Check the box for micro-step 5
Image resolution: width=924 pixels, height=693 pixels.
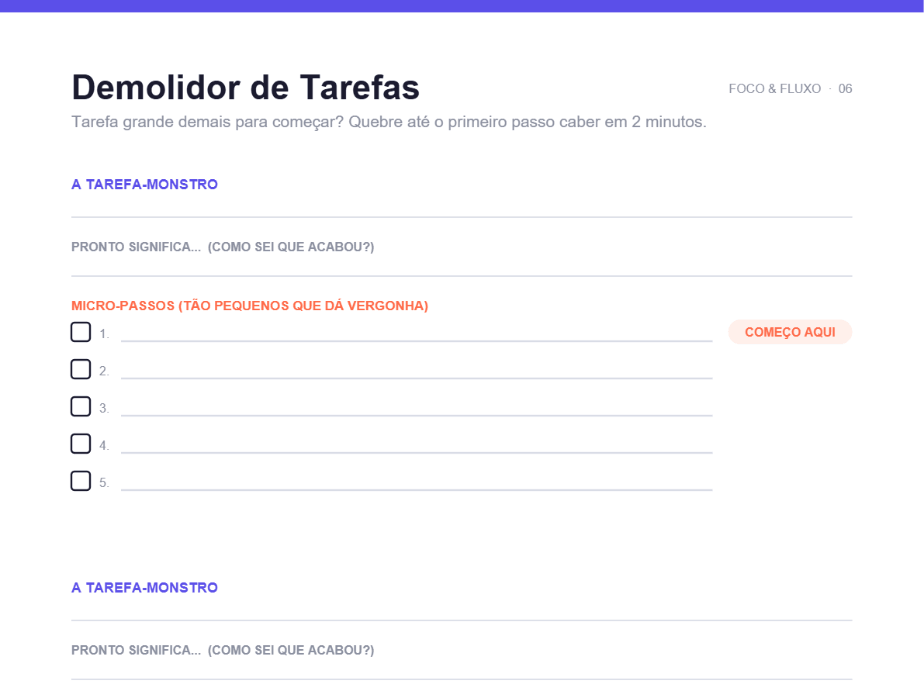tap(81, 480)
